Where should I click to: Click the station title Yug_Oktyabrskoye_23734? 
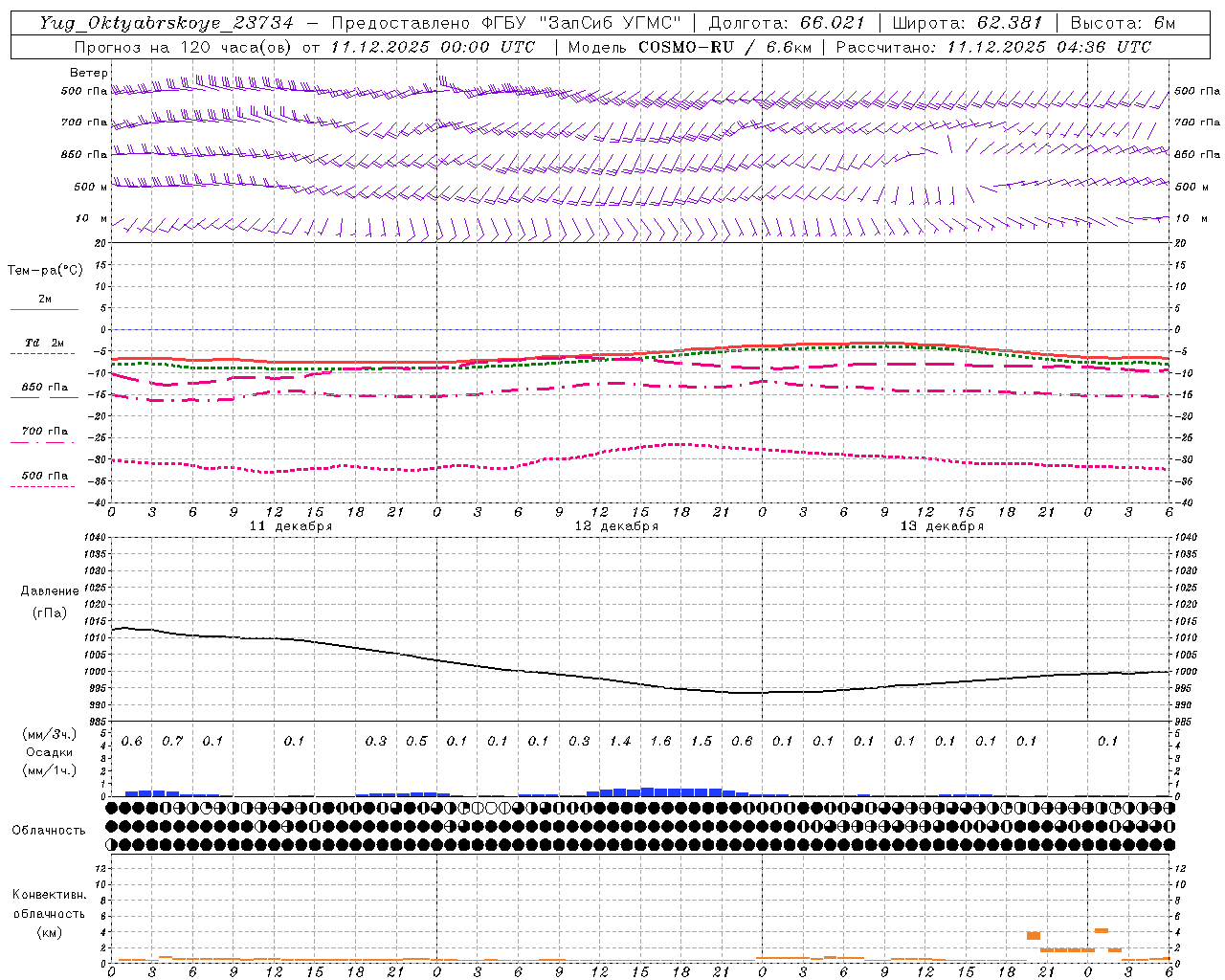[167, 23]
